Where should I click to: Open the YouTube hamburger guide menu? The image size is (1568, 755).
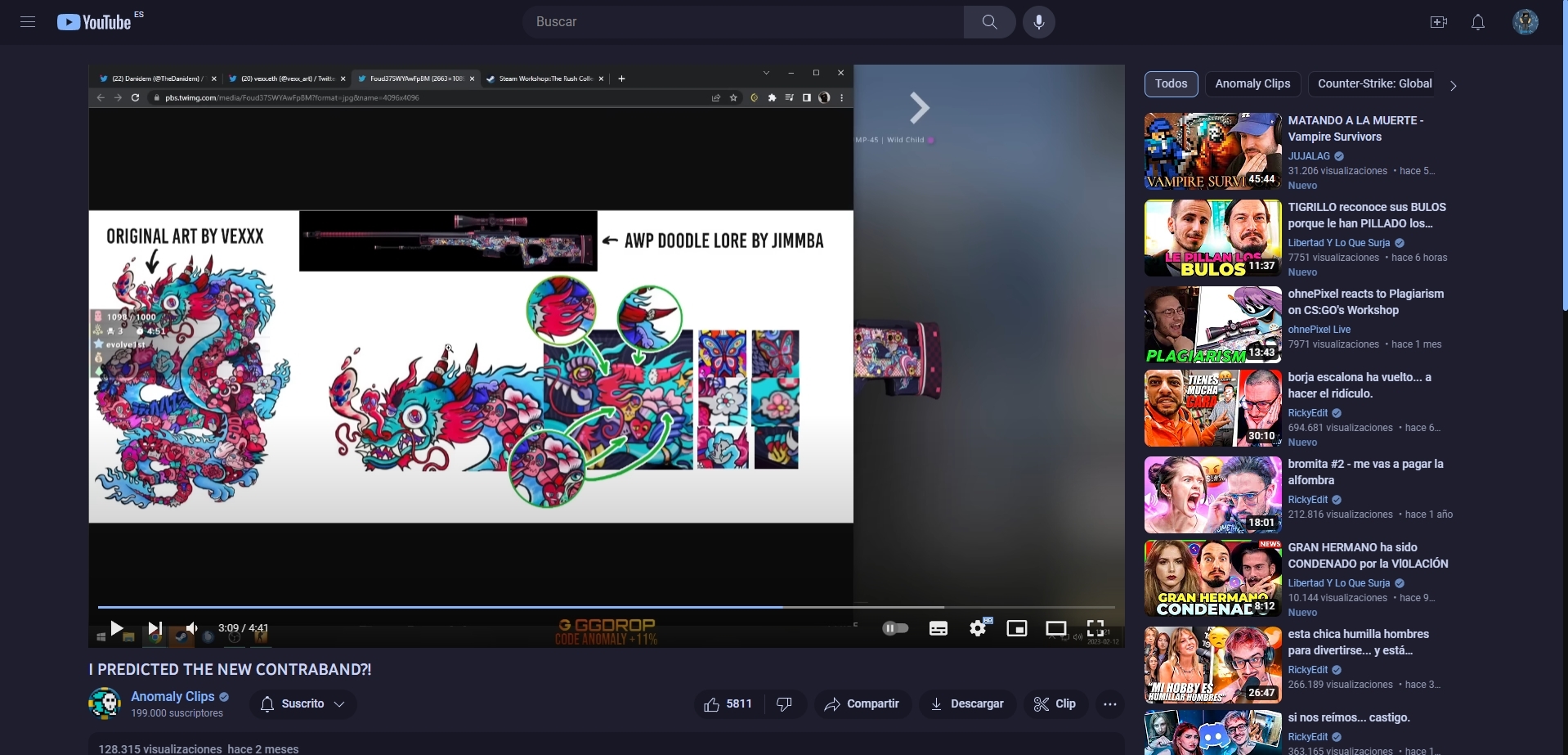[28, 22]
